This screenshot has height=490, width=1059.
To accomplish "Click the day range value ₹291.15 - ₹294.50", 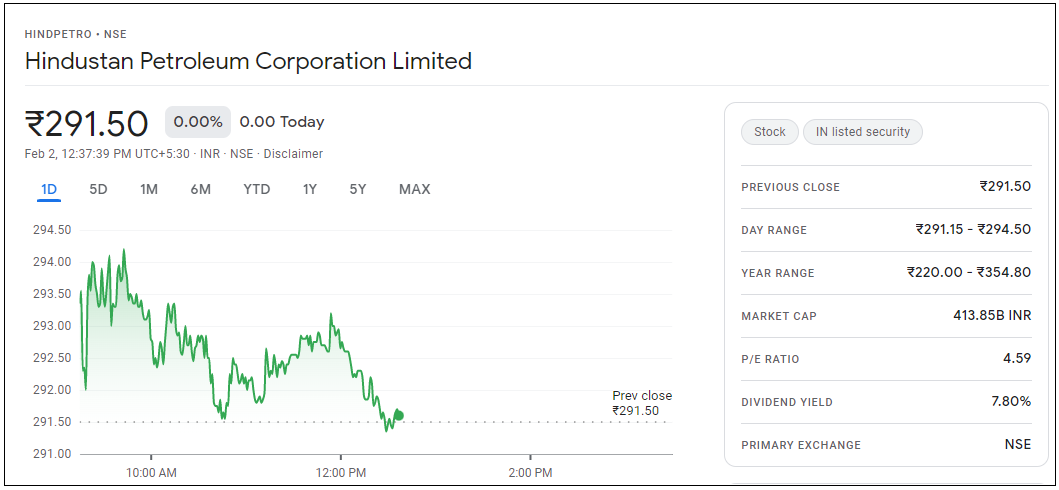I will click(x=973, y=229).
